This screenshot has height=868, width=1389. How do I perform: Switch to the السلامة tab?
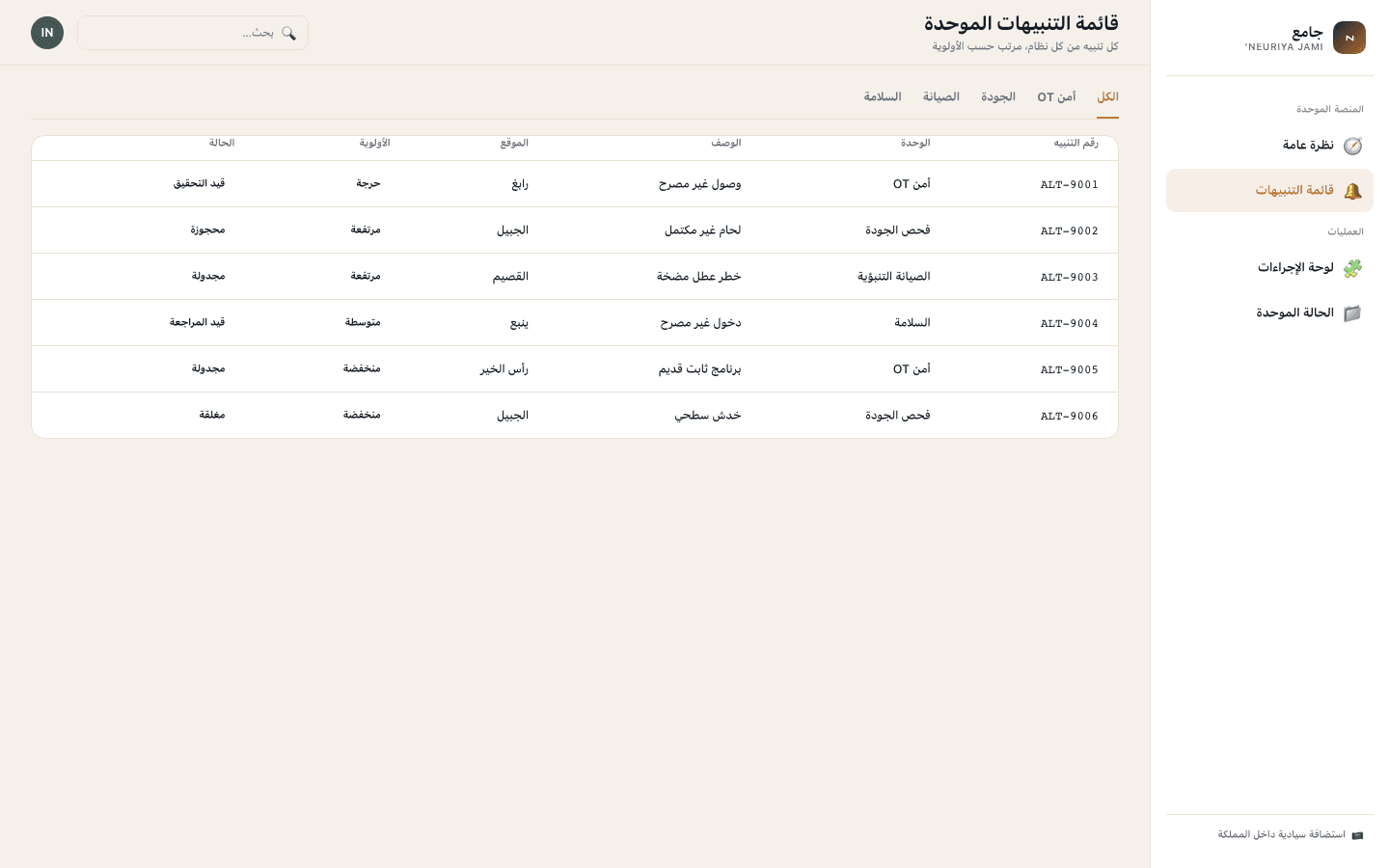coord(883,97)
